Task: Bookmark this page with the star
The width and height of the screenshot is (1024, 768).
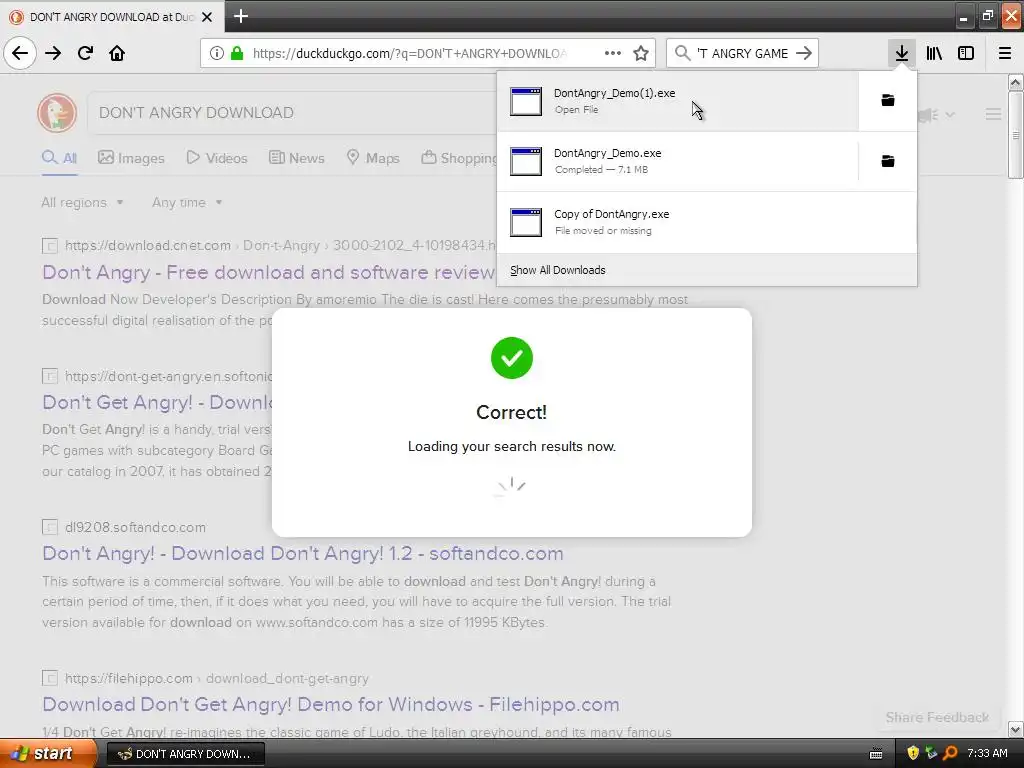Action: [641, 53]
